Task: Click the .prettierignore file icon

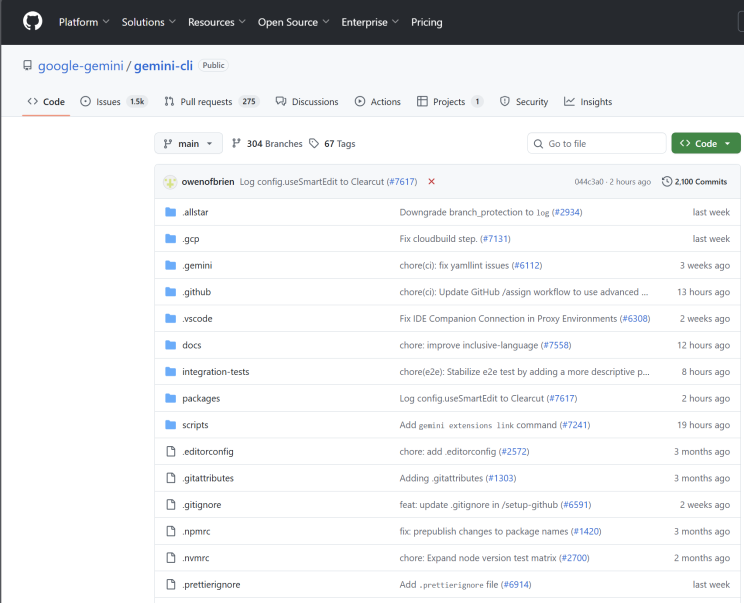Action: tap(171, 584)
